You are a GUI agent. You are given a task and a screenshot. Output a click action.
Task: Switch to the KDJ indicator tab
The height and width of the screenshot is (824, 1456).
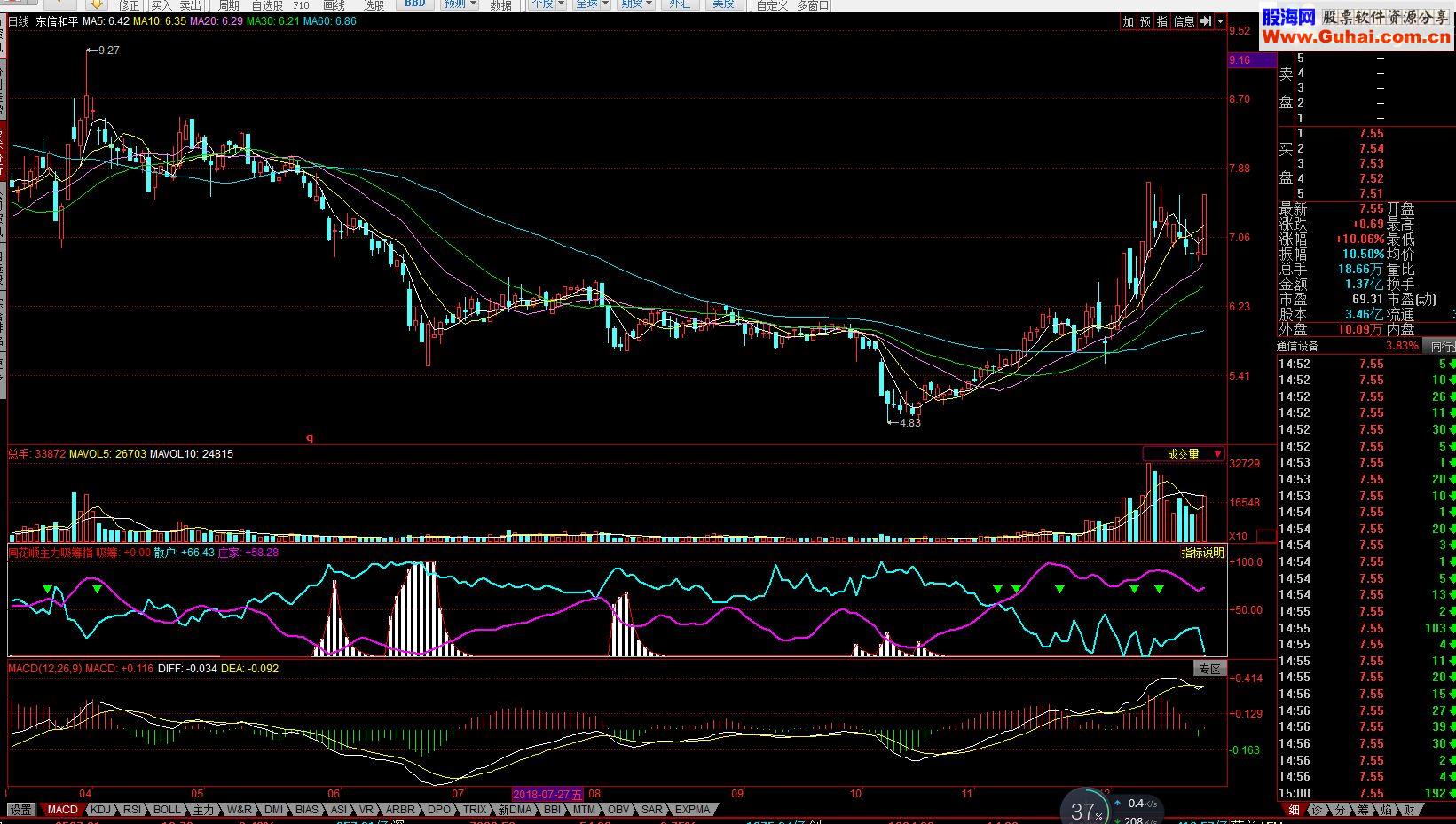point(101,810)
